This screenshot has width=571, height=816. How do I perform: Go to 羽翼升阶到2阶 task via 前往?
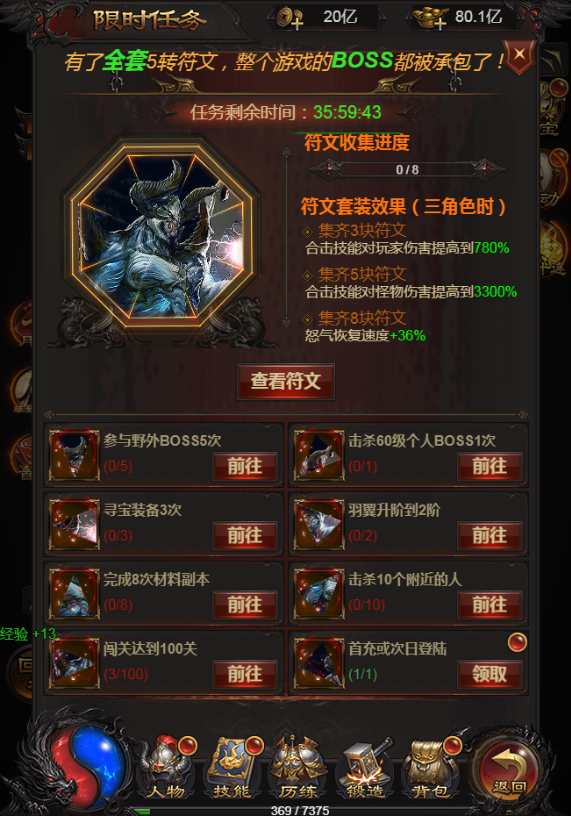(490, 536)
